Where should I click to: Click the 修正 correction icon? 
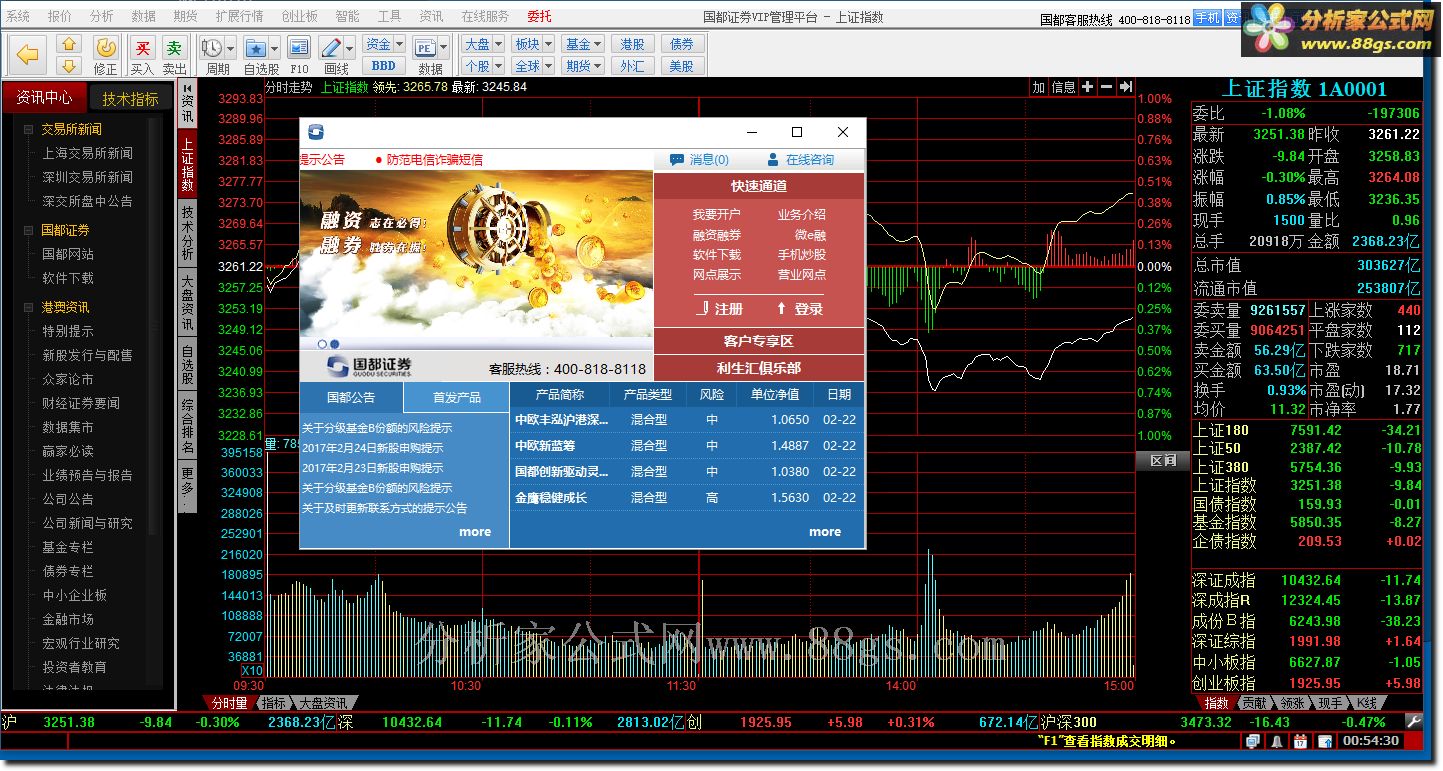105,48
